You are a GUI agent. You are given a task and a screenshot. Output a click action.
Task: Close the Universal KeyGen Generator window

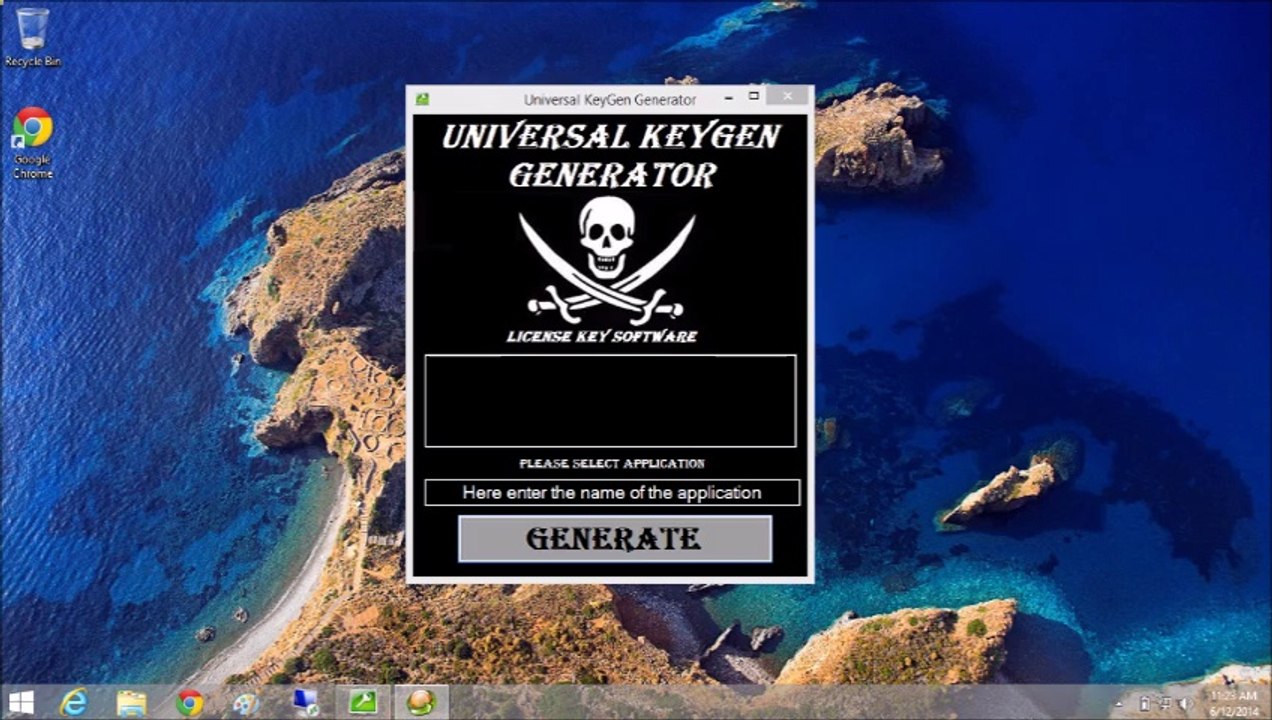[x=788, y=96]
